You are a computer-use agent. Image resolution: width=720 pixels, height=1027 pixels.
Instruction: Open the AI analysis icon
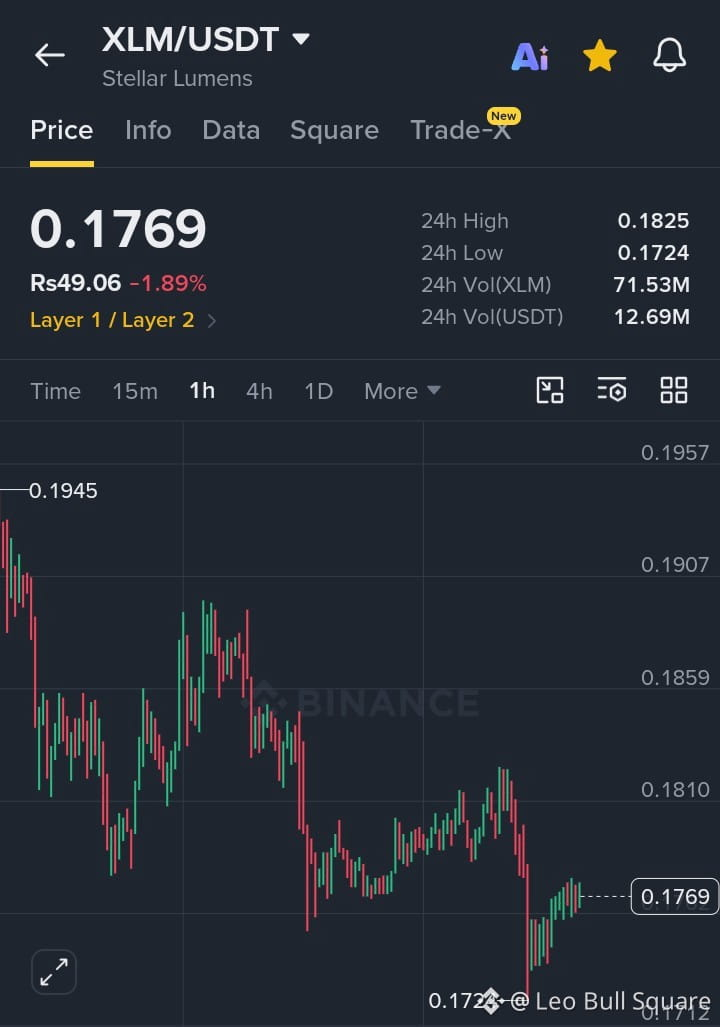(530, 56)
